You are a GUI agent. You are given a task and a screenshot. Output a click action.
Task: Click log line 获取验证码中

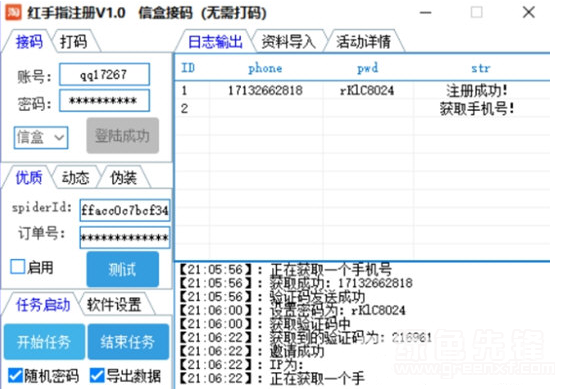265,324
